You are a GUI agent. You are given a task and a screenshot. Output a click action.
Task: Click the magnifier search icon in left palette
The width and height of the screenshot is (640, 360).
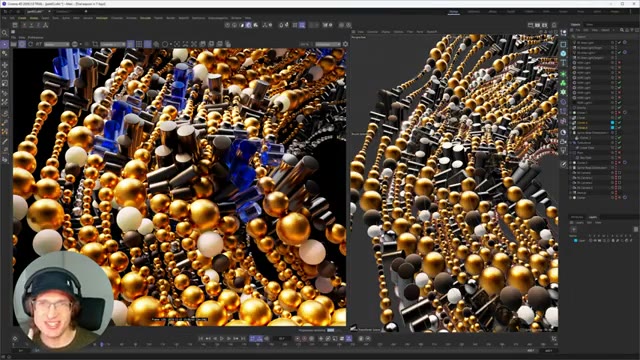point(5,33)
